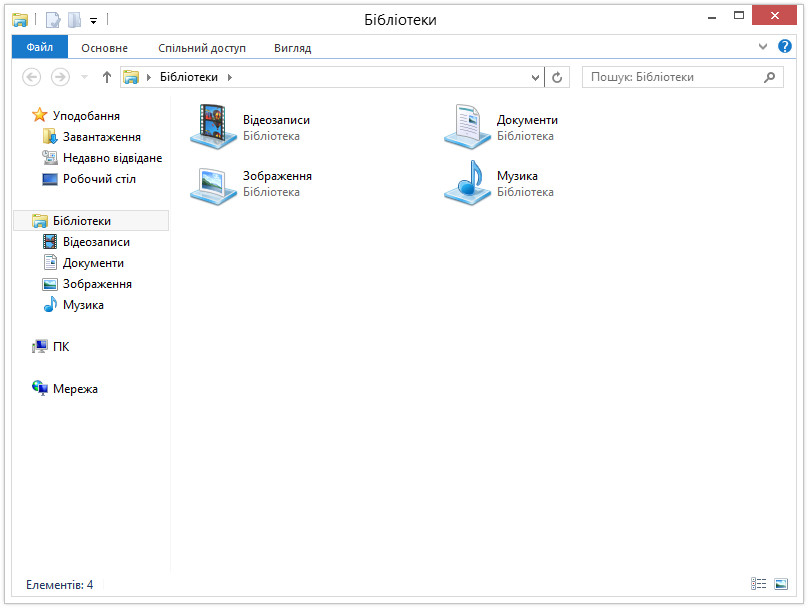The image size is (808, 608).
Task: Switch to the Спільний доступ ribbon tab
Action: (201, 48)
